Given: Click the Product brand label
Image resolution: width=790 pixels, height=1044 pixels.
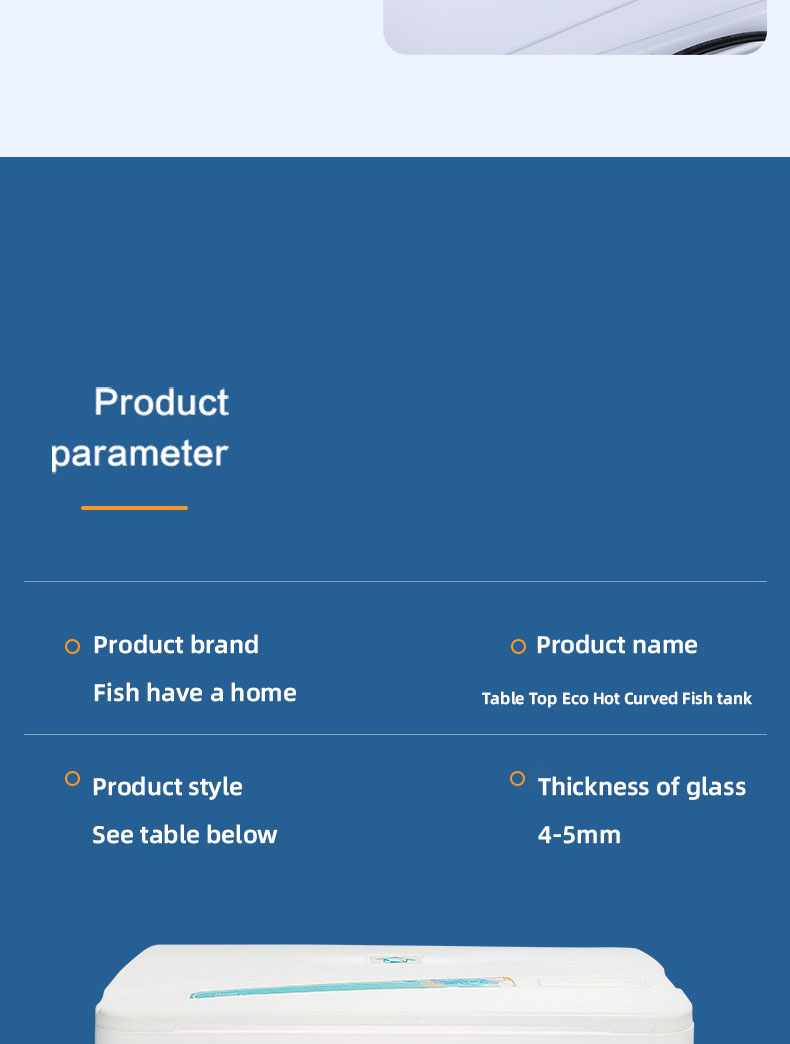Looking at the screenshot, I should pyautogui.click(x=176, y=645).
